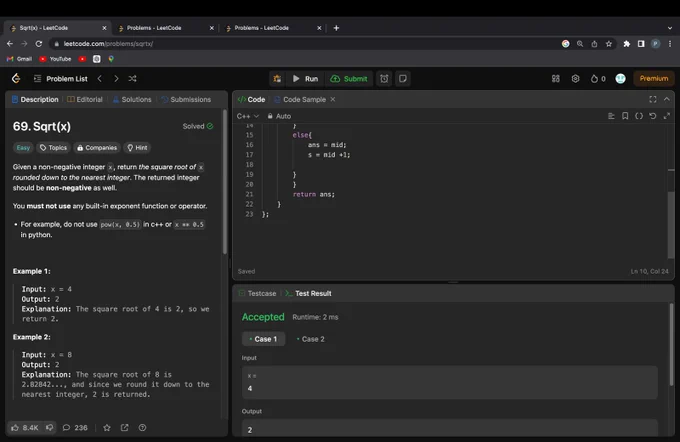Click the Easy difficulty badge

click(x=23, y=147)
